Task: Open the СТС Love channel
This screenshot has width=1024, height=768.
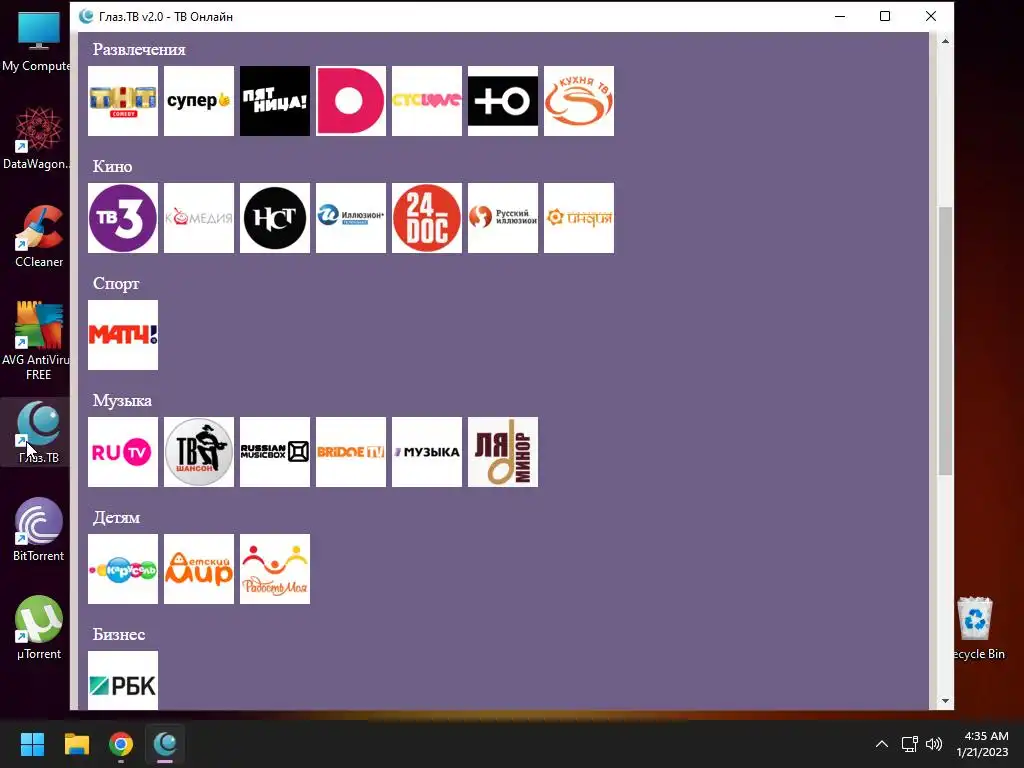Action: (x=426, y=101)
